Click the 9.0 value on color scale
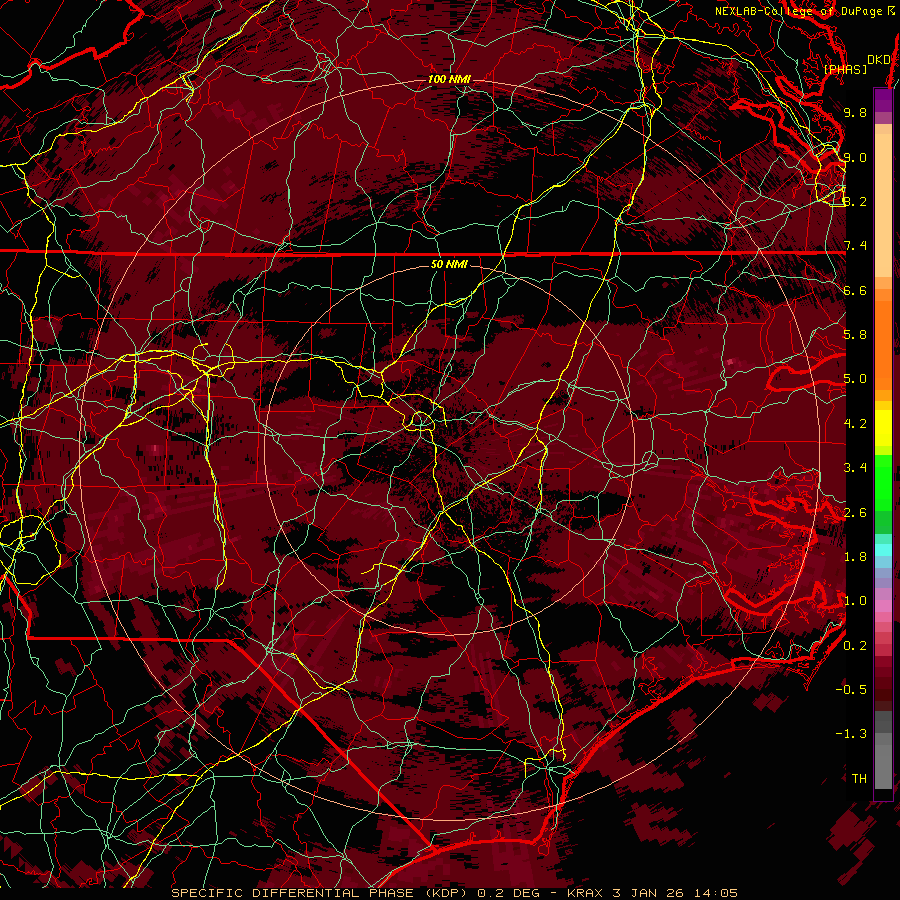The height and width of the screenshot is (900, 900). (855, 157)
